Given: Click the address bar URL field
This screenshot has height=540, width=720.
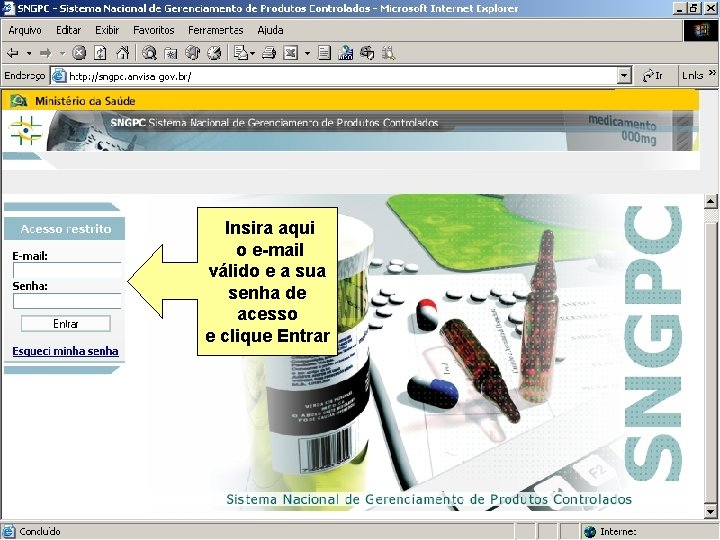Looking at the screenshot, I should [342, 76].
